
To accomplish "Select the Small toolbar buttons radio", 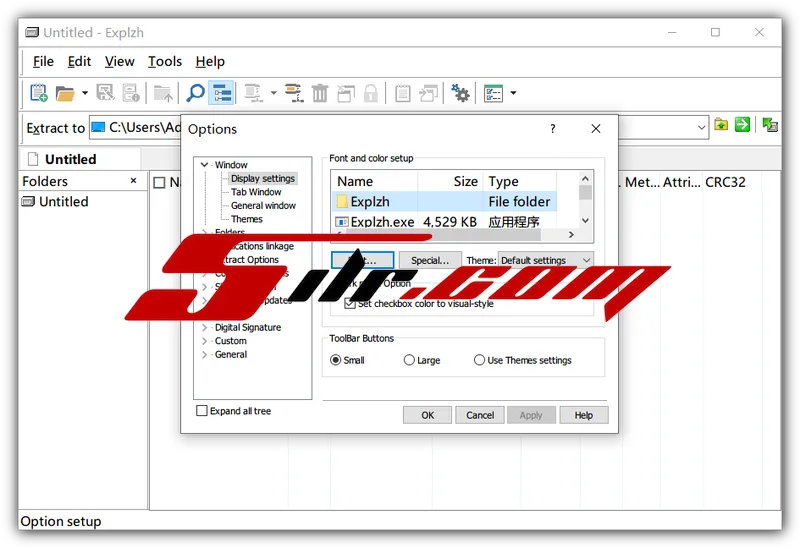I will pos(335,360).
